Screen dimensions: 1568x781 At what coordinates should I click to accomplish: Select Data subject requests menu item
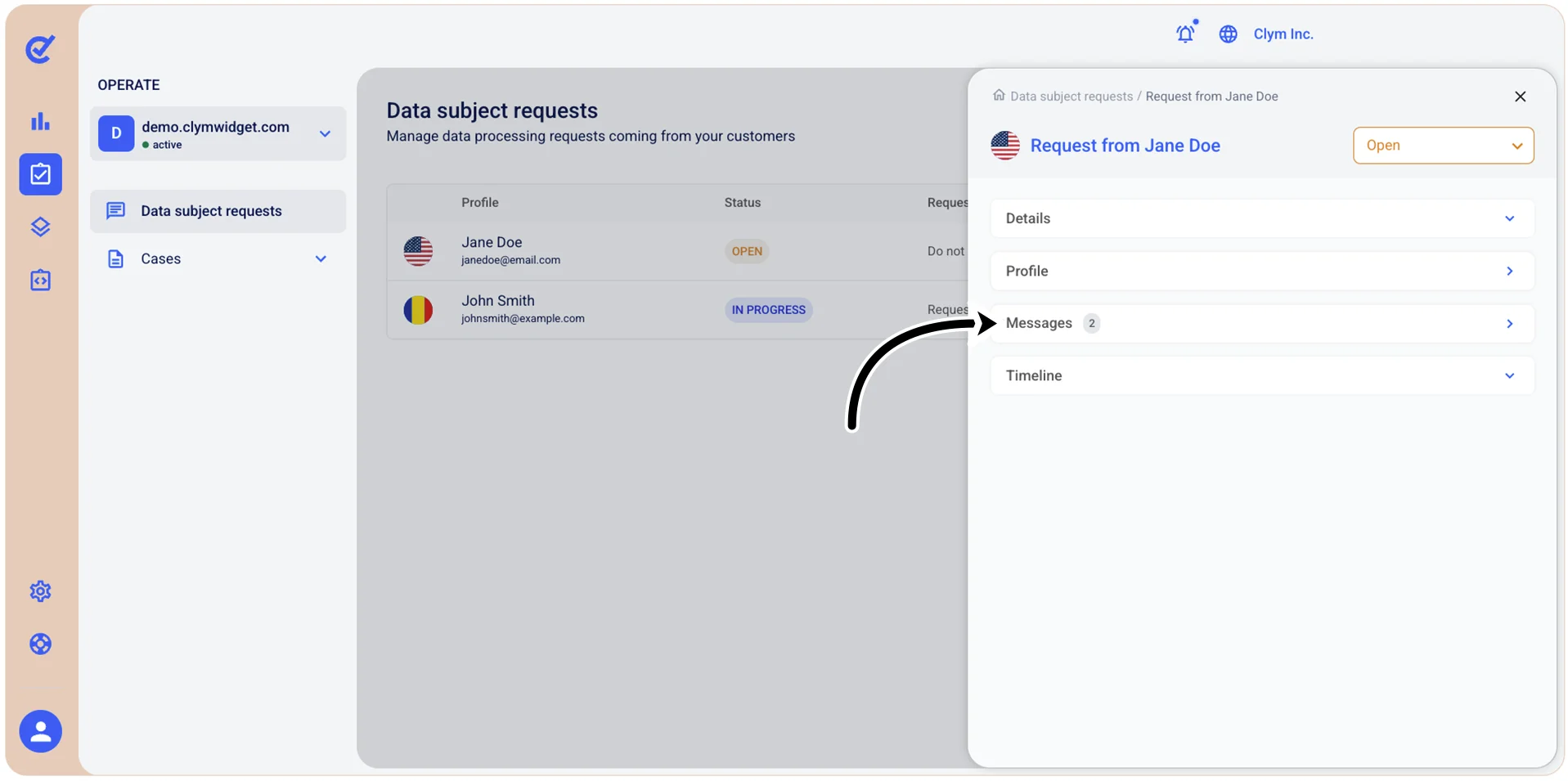click(218, 211)
